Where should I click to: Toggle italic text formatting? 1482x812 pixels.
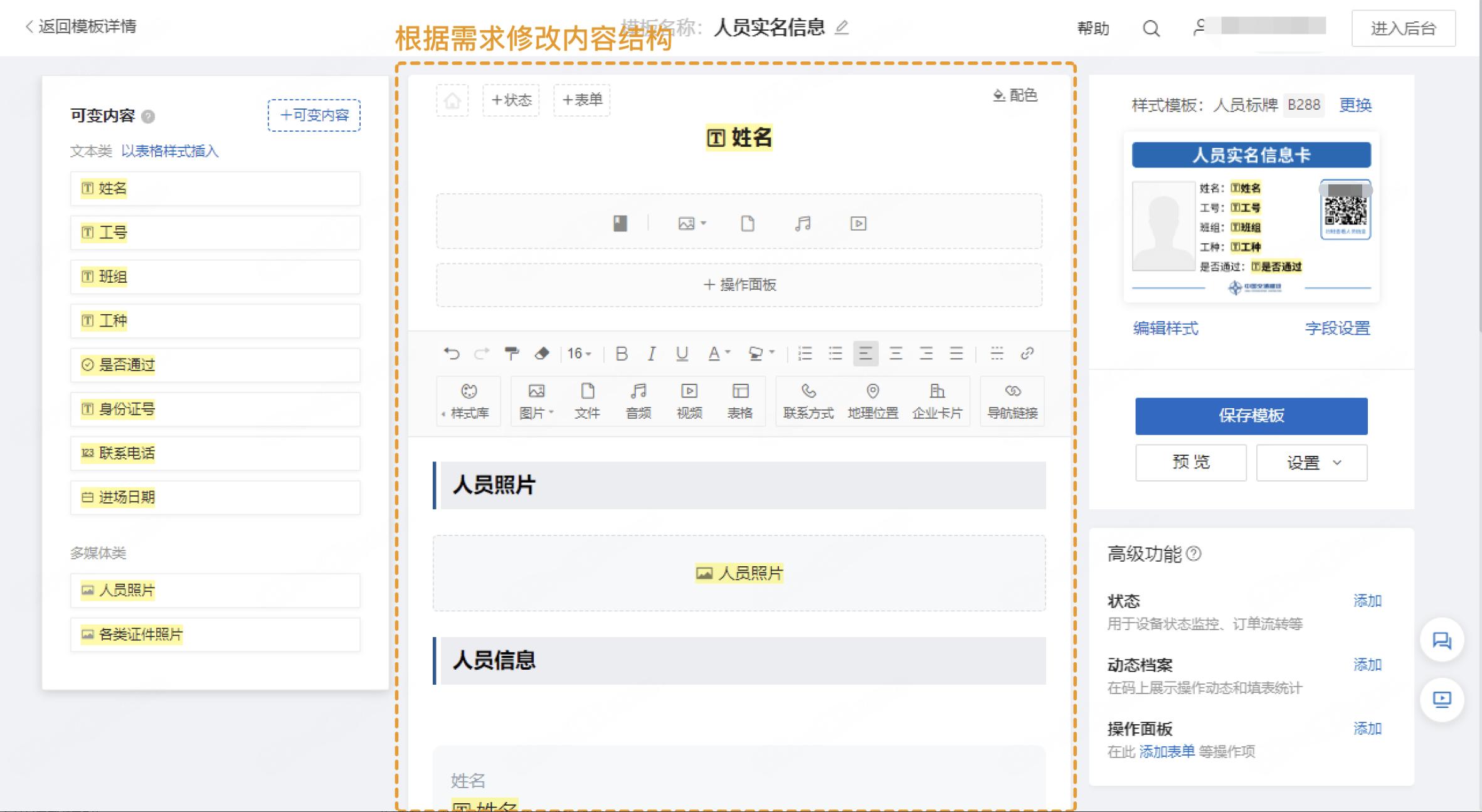coord(652,354)
